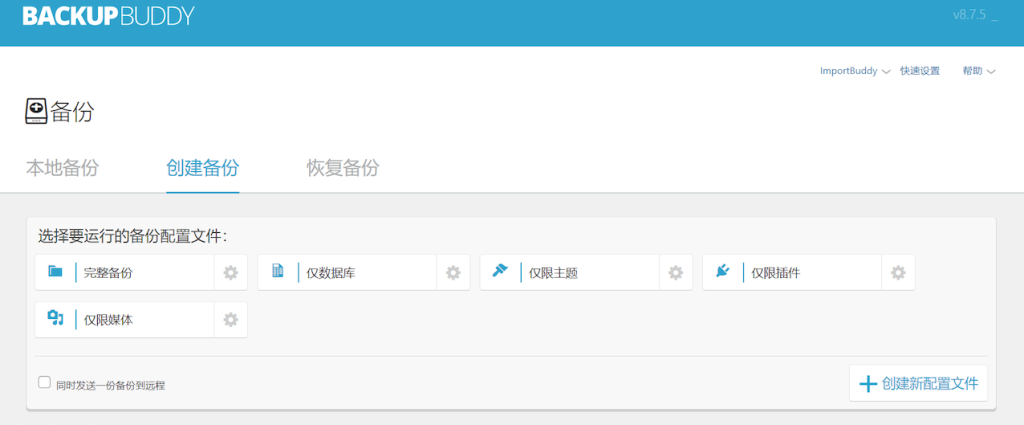Click the database icon for 仅数据库
This screenshot has width=1024, height=425.
click(278, 272)
